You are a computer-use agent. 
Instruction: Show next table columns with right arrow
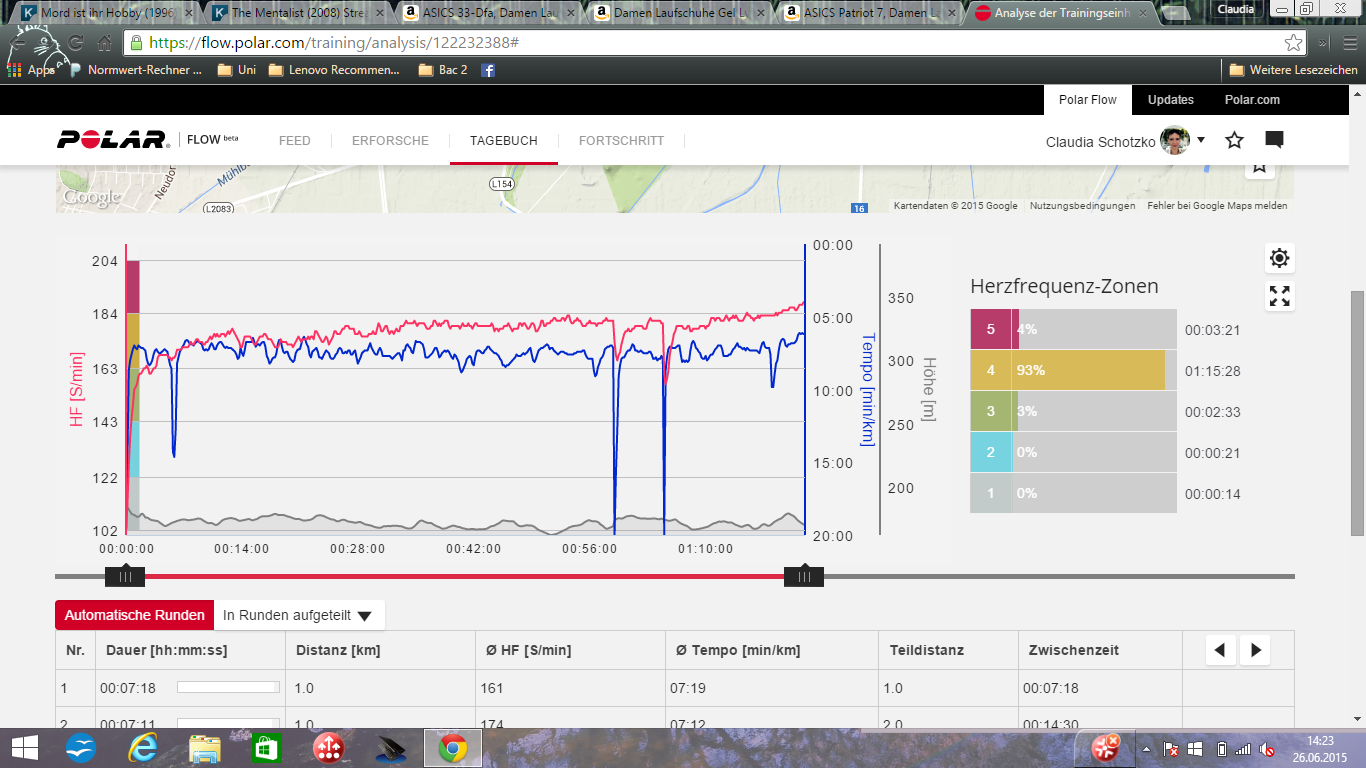[1256, 650]
